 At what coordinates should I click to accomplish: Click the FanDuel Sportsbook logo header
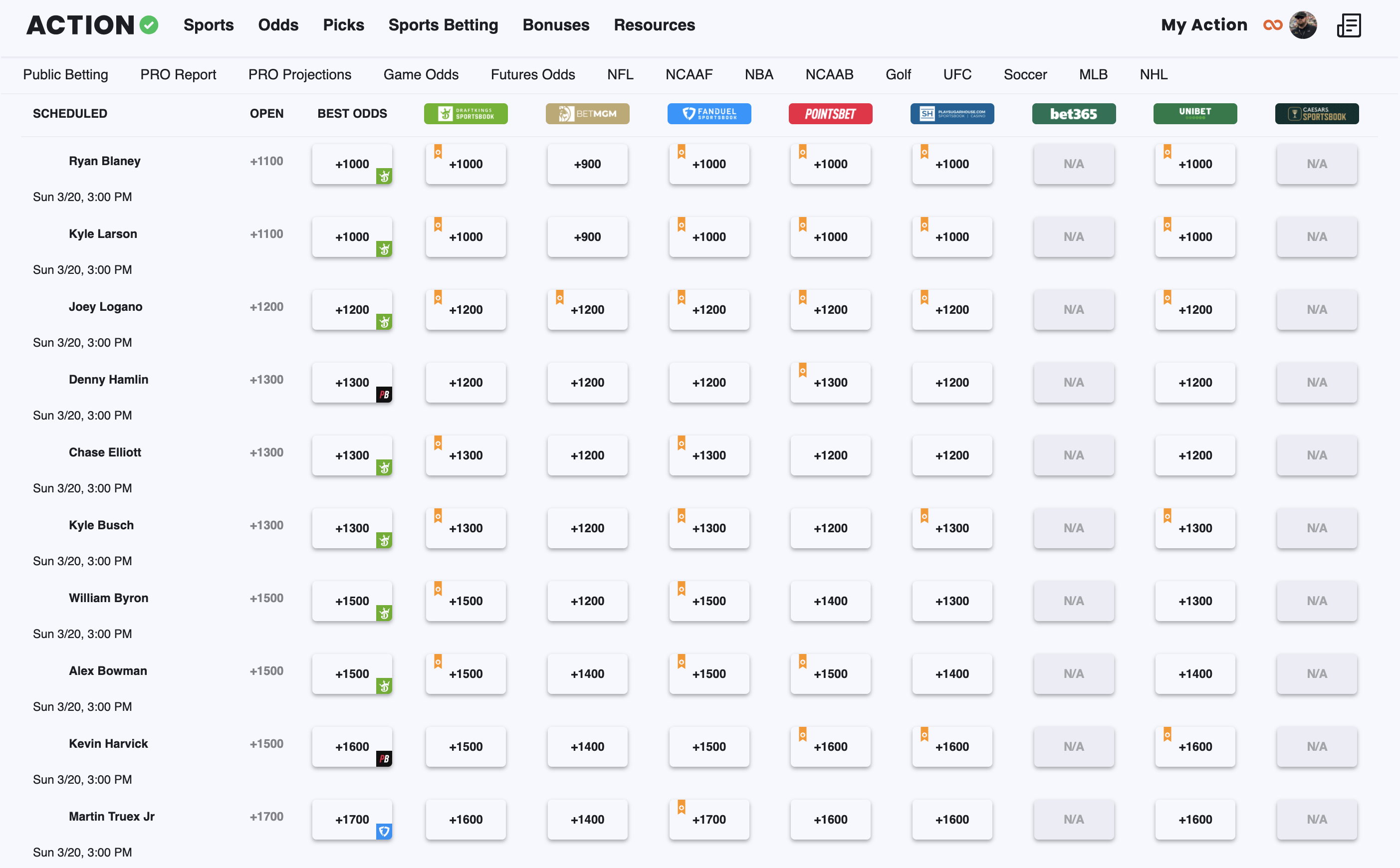(709, 114)
